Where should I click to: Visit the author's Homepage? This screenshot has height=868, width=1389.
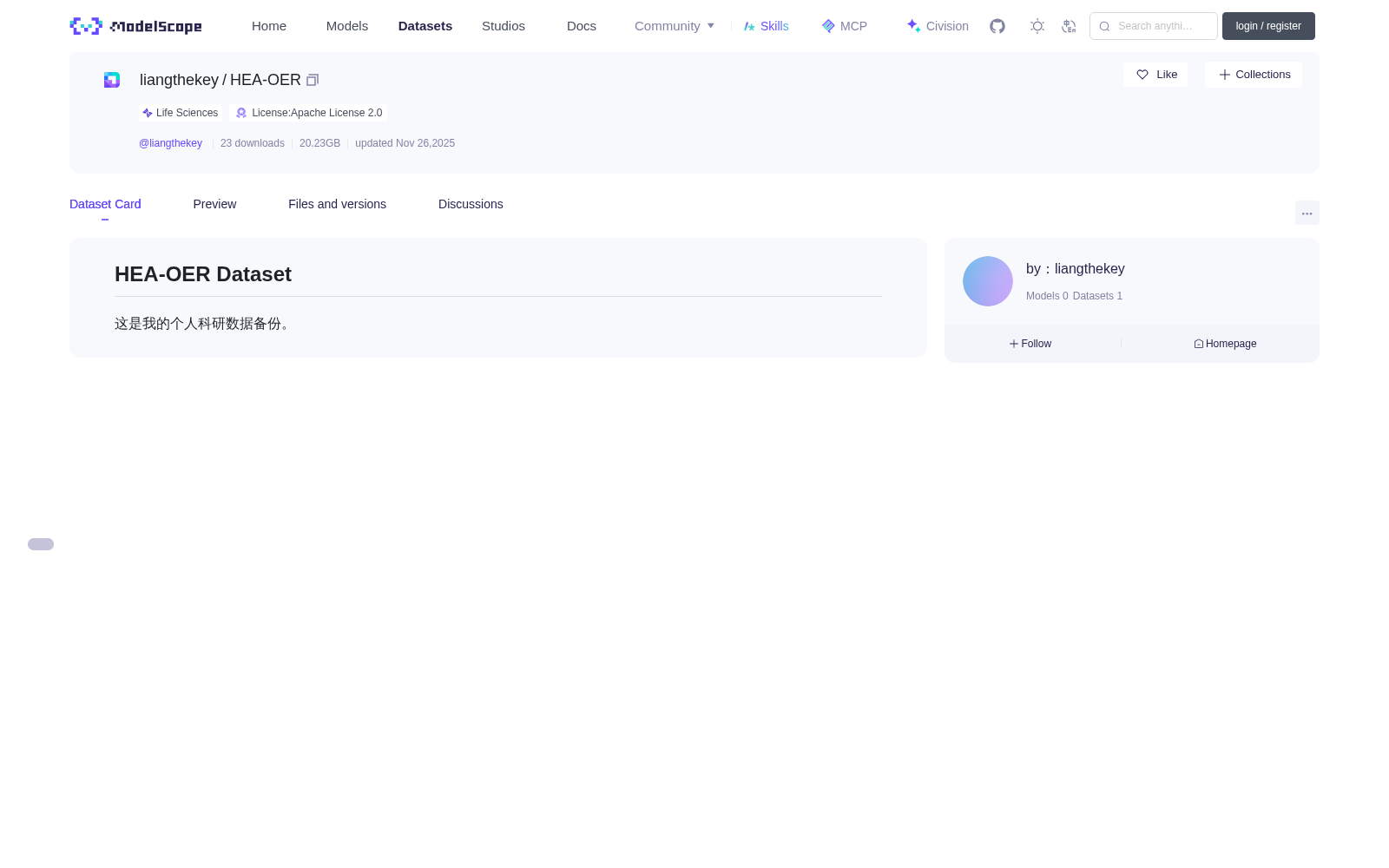[x=1225, y=344]
